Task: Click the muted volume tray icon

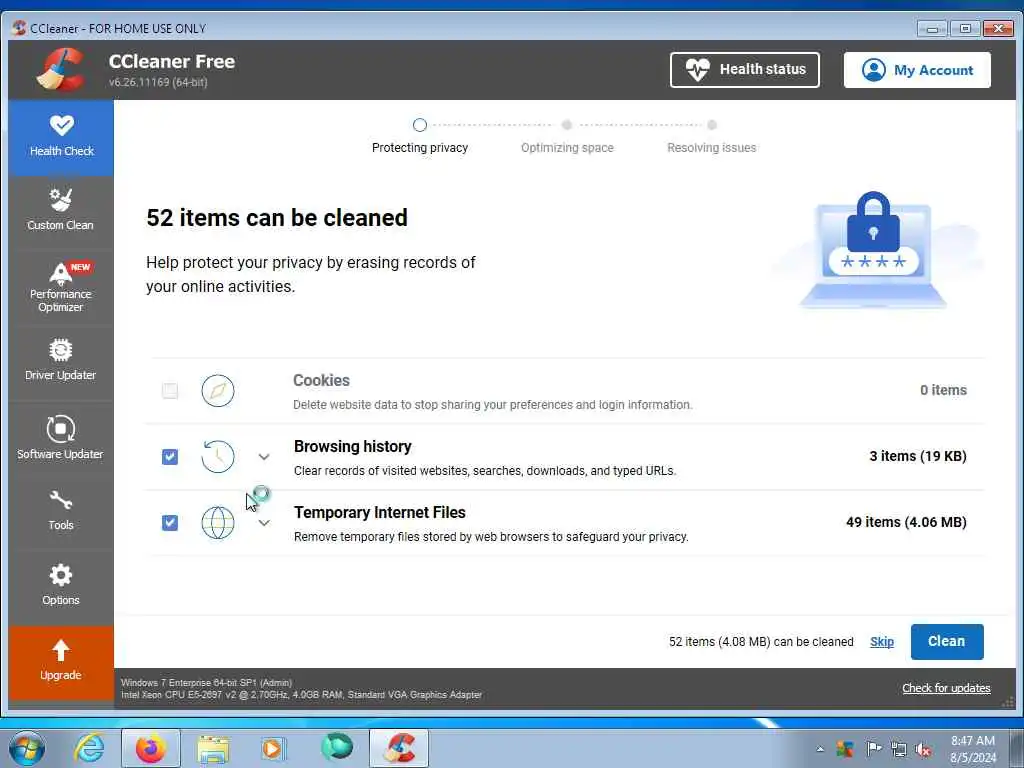Action: pos(923,750)
